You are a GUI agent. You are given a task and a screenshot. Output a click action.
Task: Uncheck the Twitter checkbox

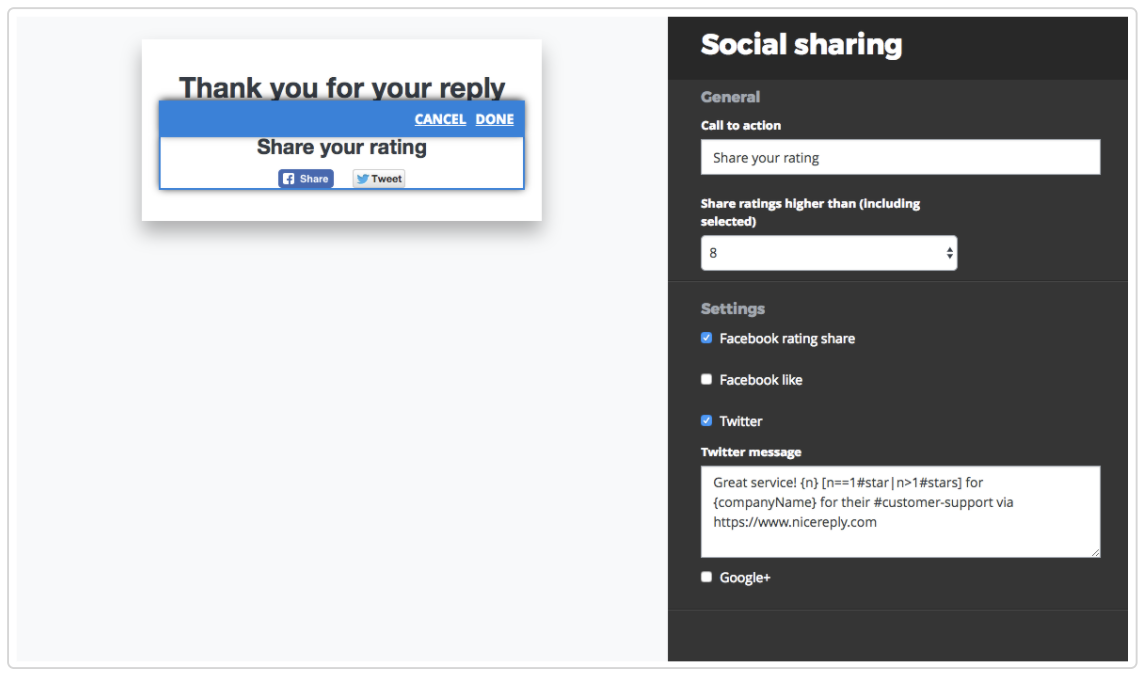[707, 421]
